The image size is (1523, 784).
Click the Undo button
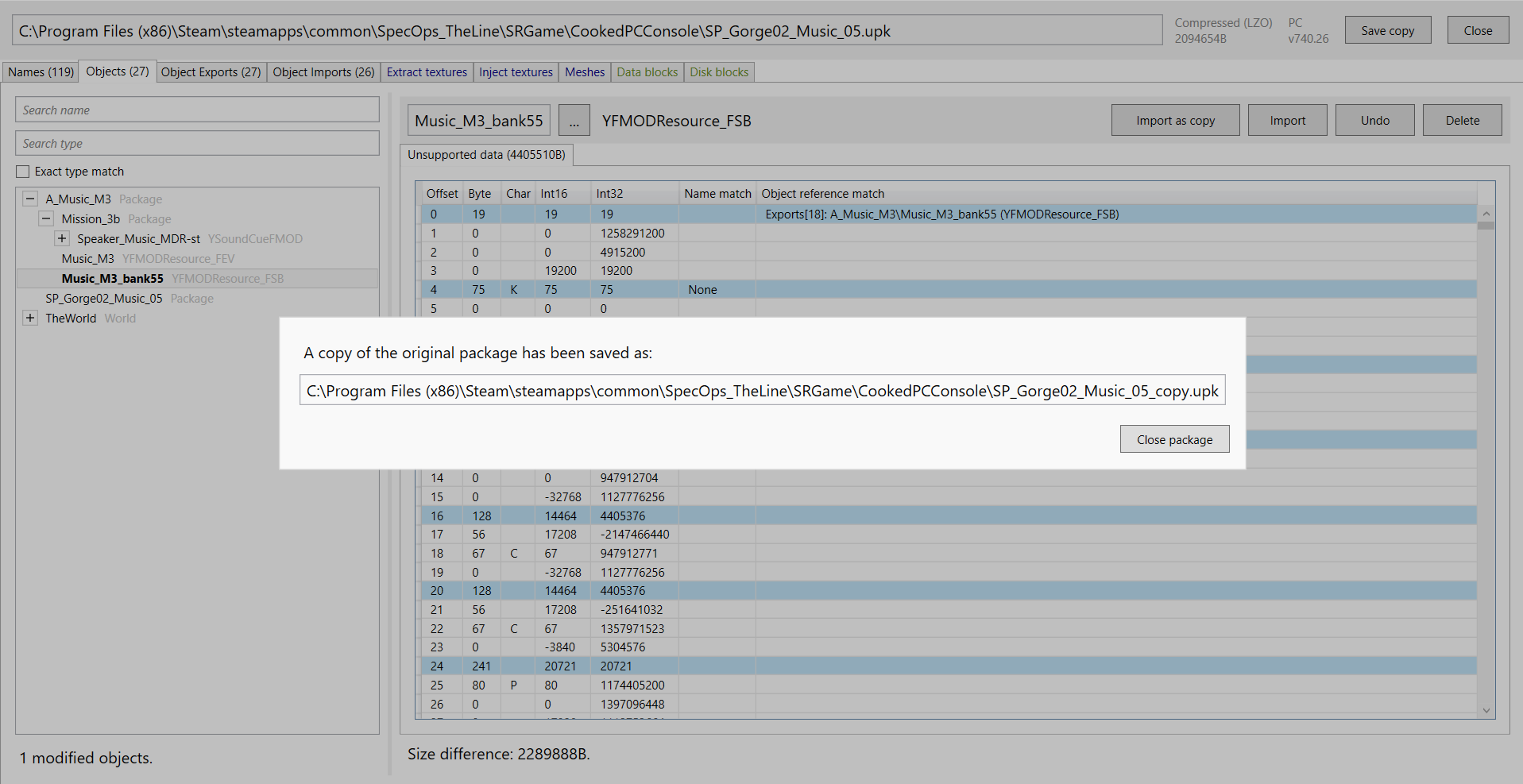click(x=1374, y=121)
